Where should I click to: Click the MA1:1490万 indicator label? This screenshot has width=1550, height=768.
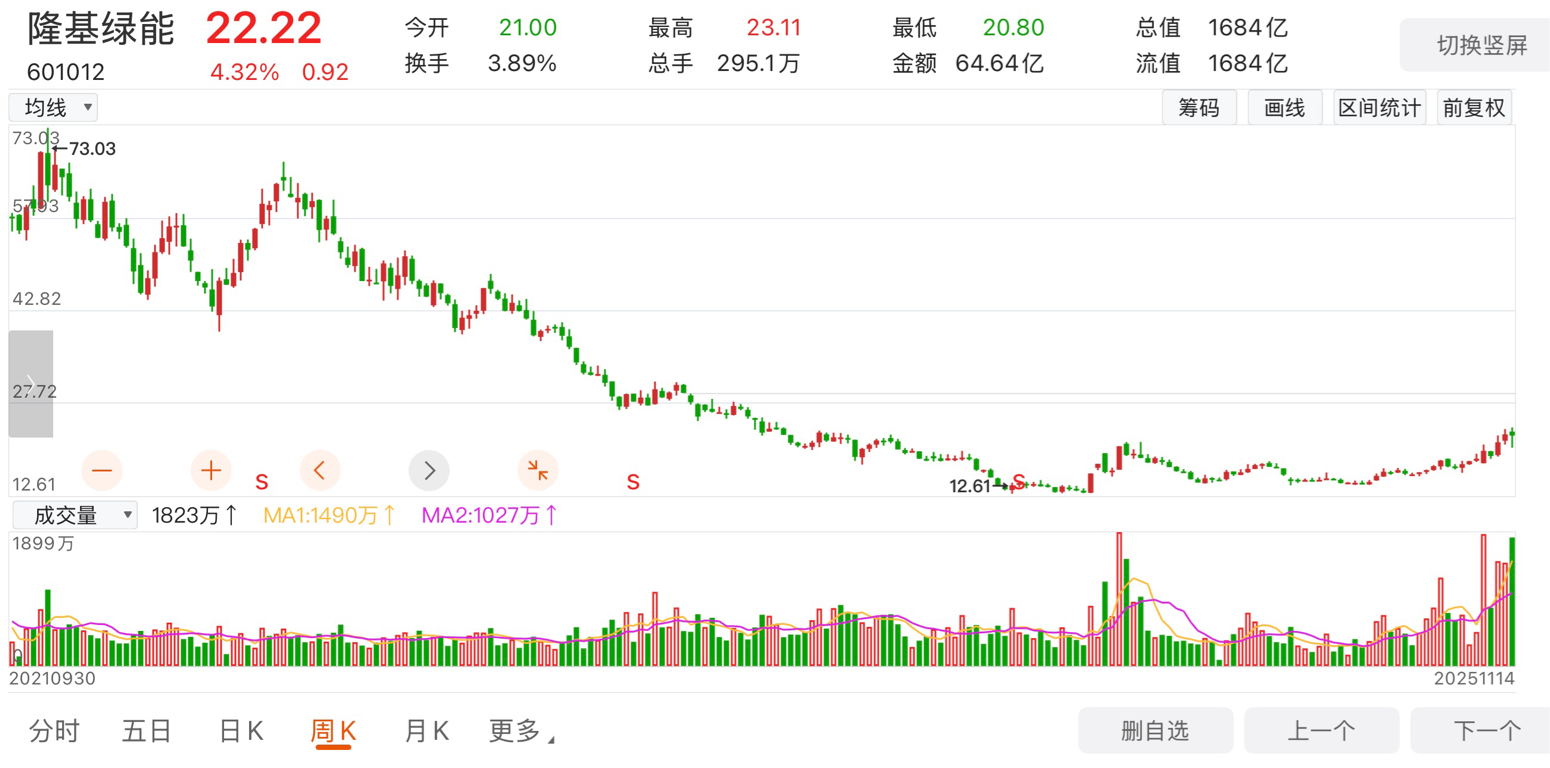point(330,516)
